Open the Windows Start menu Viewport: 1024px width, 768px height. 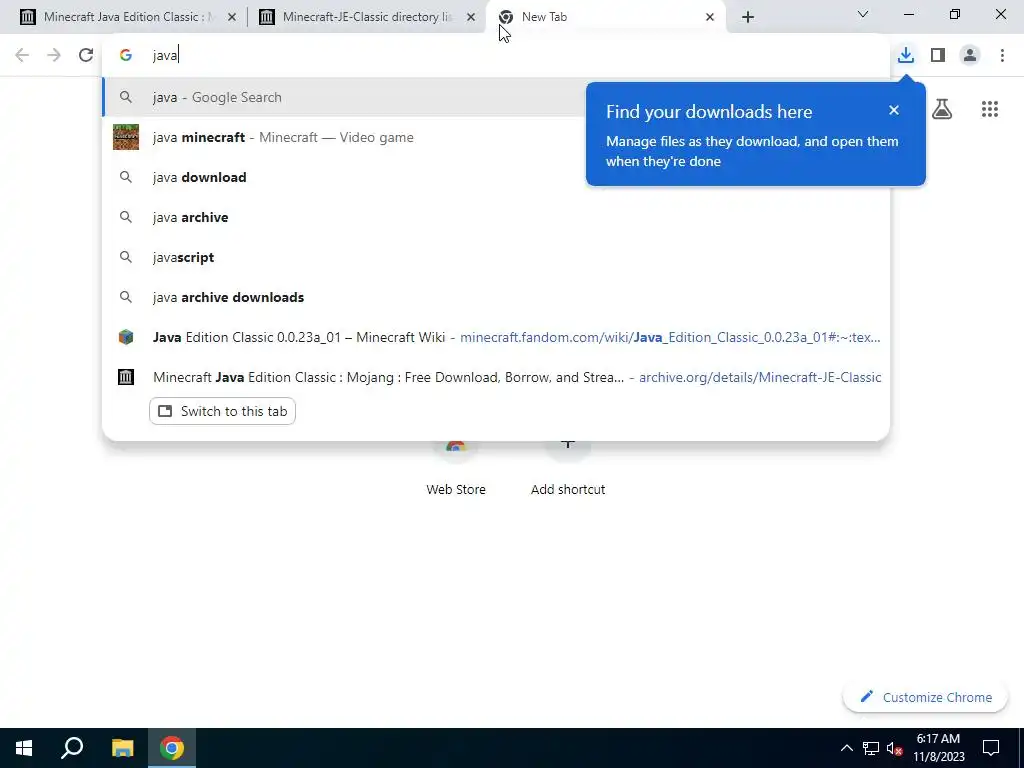click(x=24, y=748)
